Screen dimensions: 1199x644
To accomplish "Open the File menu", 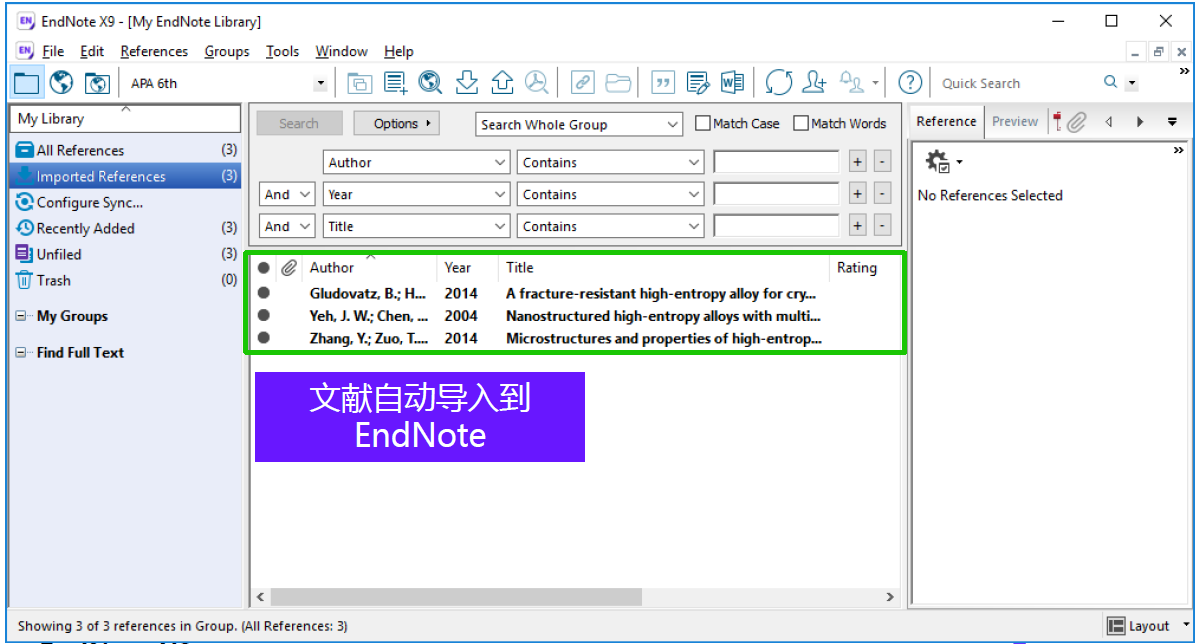I will click(53, 51).
